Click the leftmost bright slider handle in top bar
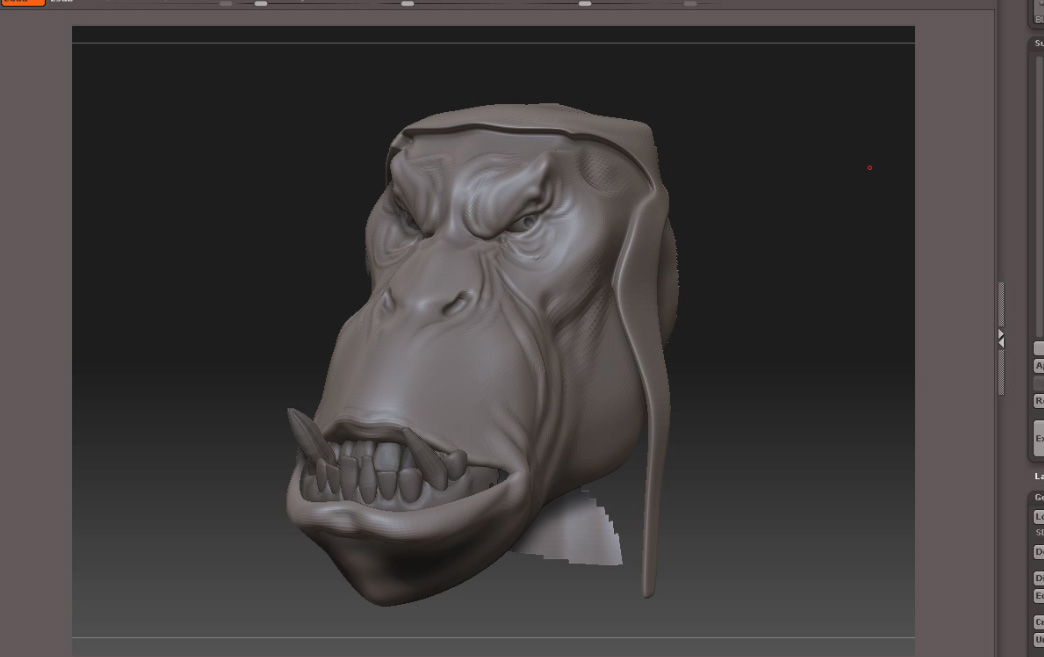 (261, 4)
